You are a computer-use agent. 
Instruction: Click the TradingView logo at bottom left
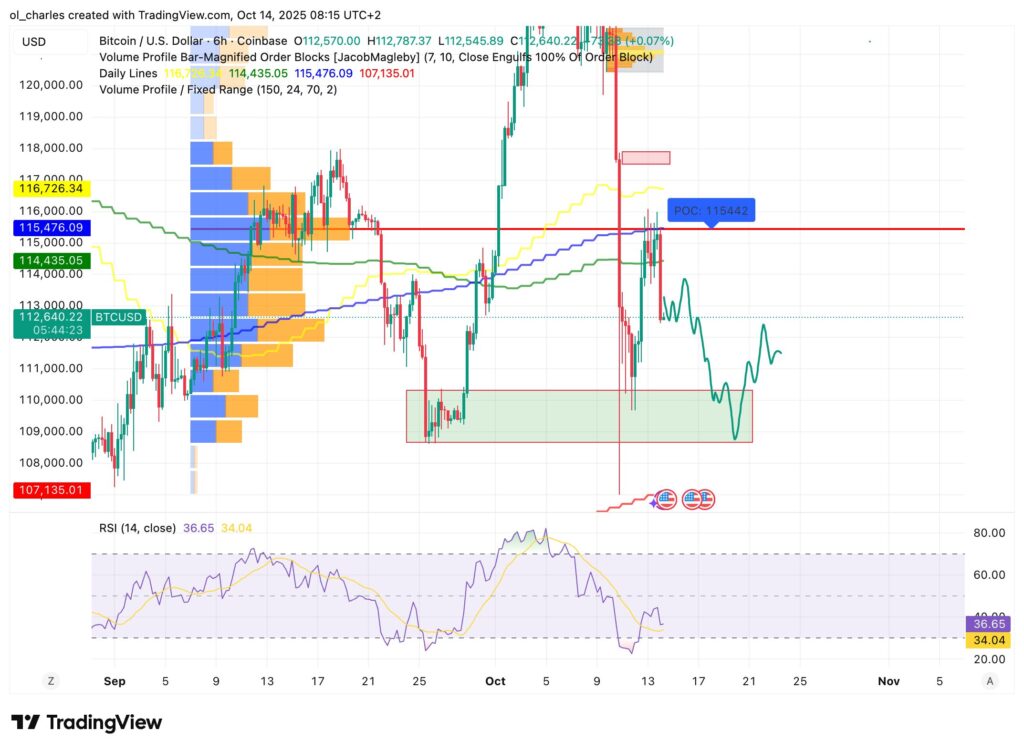[x=85, y=722]
